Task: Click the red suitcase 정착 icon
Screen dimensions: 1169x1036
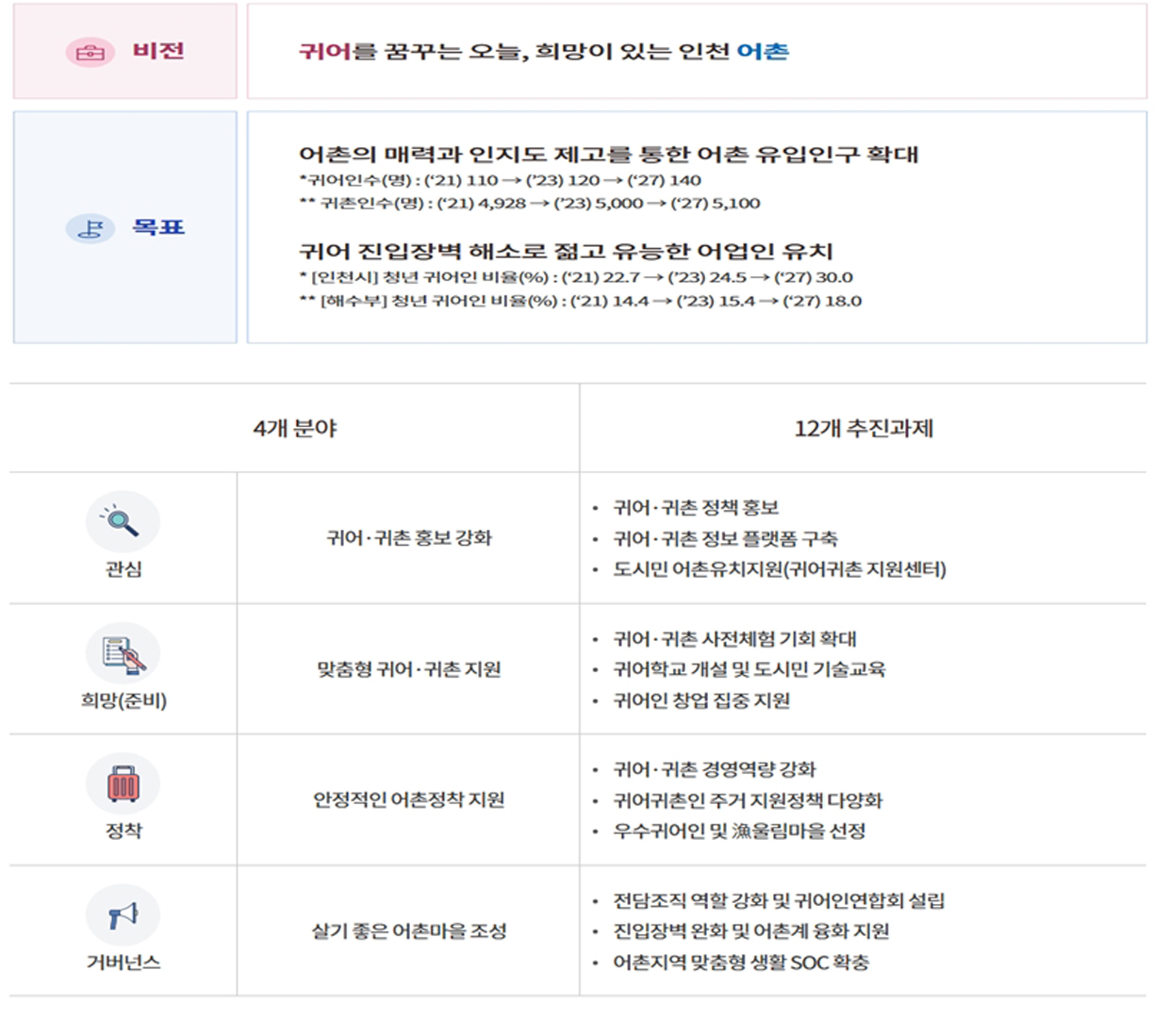Action: click(123, 783)
